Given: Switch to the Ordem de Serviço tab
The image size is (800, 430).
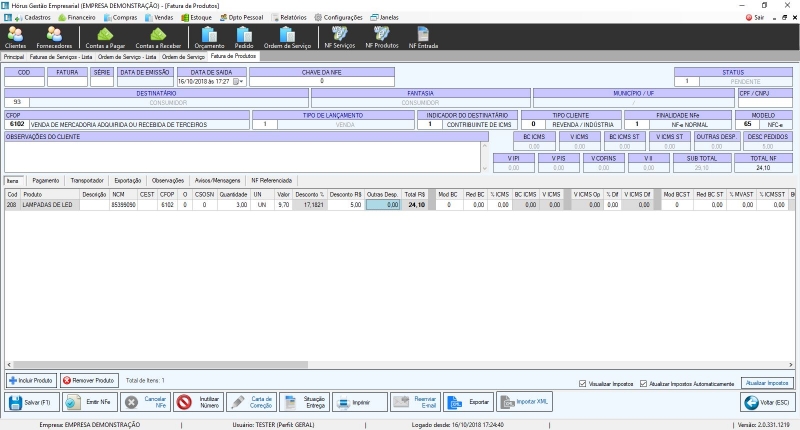Looking at the screenshot, I should [x=183, y=57].
